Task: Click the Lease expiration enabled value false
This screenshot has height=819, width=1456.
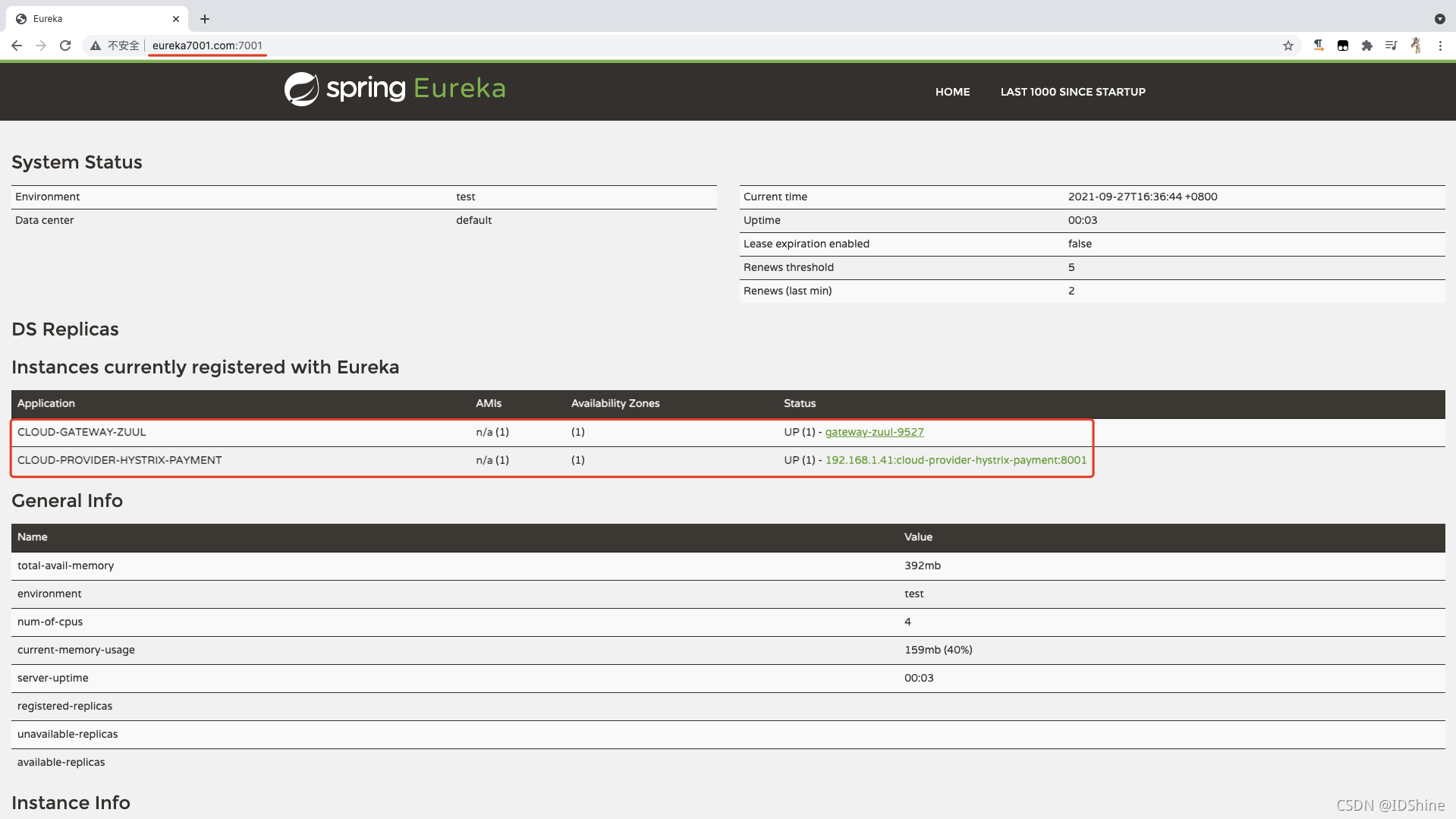Action: pyautogui.click(x=1080, y=244)
